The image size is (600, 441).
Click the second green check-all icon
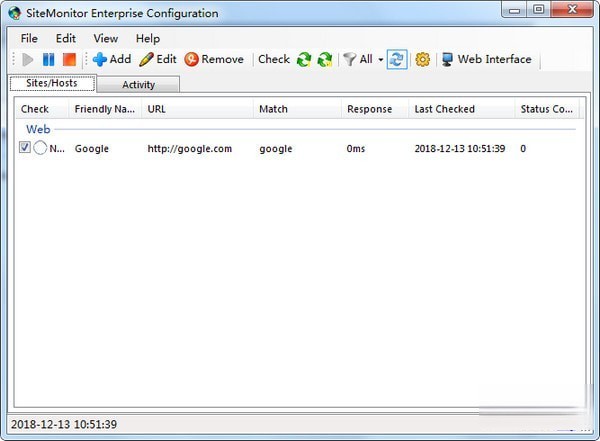pos(324,60)
